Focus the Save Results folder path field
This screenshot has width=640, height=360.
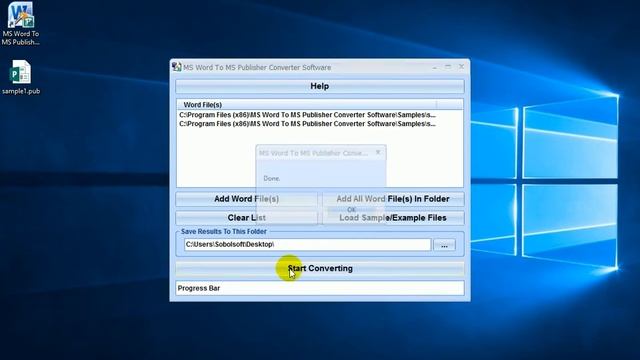307,244
